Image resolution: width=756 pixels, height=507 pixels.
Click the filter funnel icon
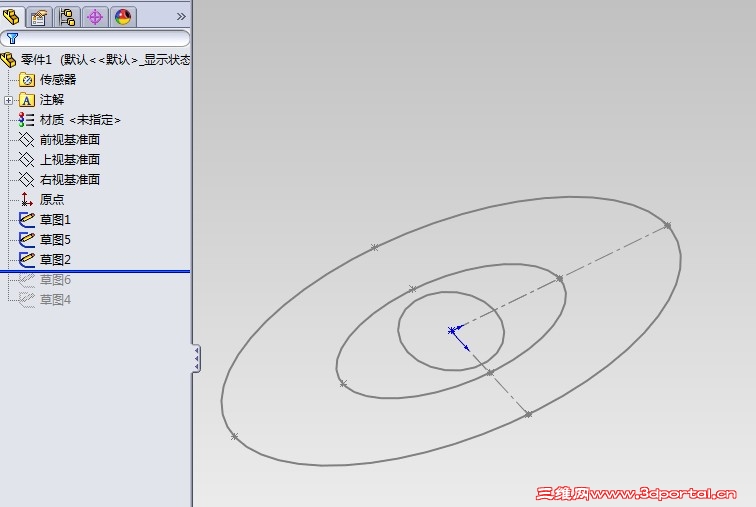[x=13, y=39]
